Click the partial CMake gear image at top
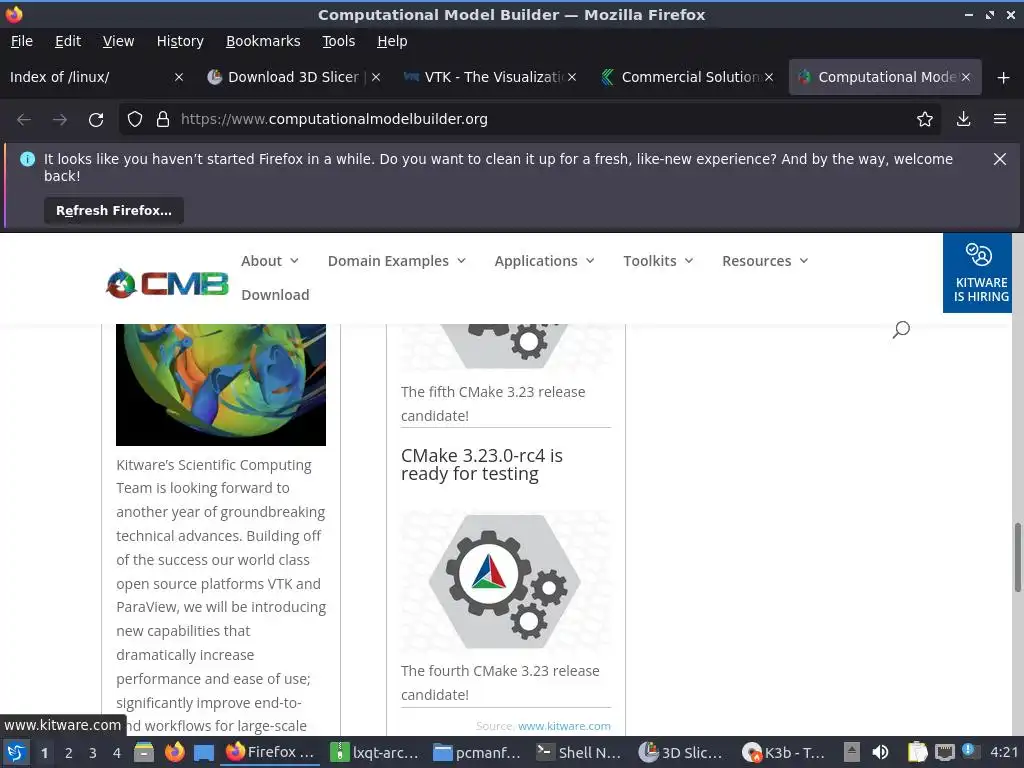 [505, 347]
